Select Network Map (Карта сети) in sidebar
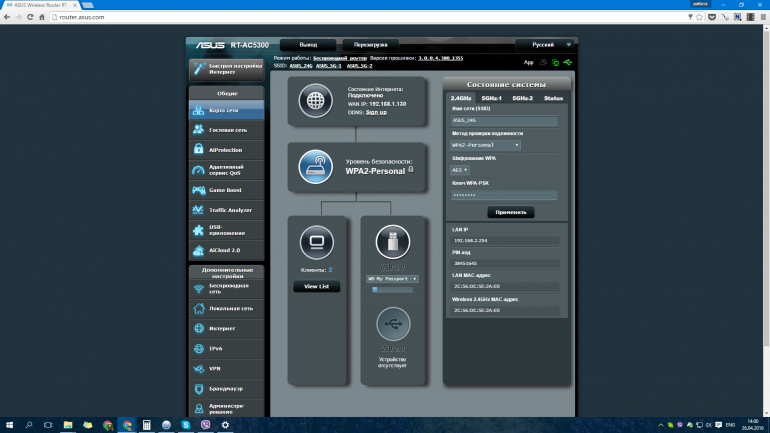770x433 pixels. pyautogui.click(x=226, y=110)
